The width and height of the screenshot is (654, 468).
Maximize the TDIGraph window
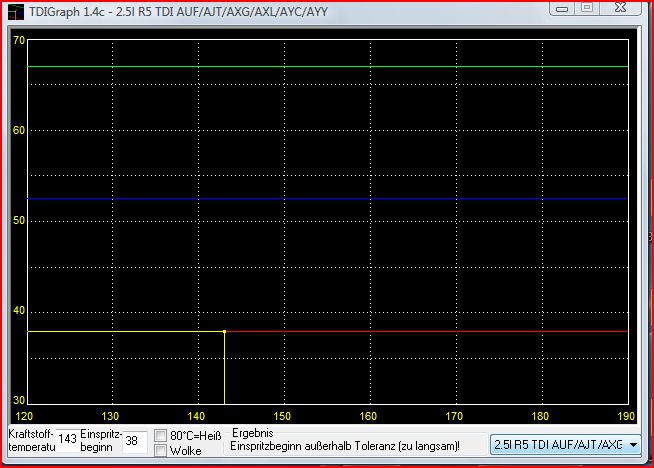tap(587, 8)
